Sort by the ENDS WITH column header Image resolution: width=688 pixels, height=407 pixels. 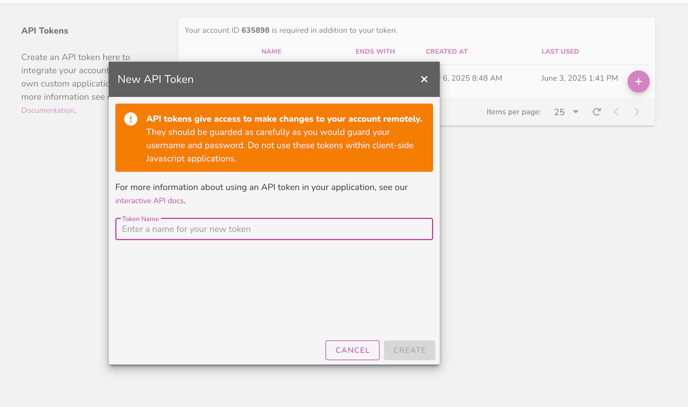[x=375, y=51]
